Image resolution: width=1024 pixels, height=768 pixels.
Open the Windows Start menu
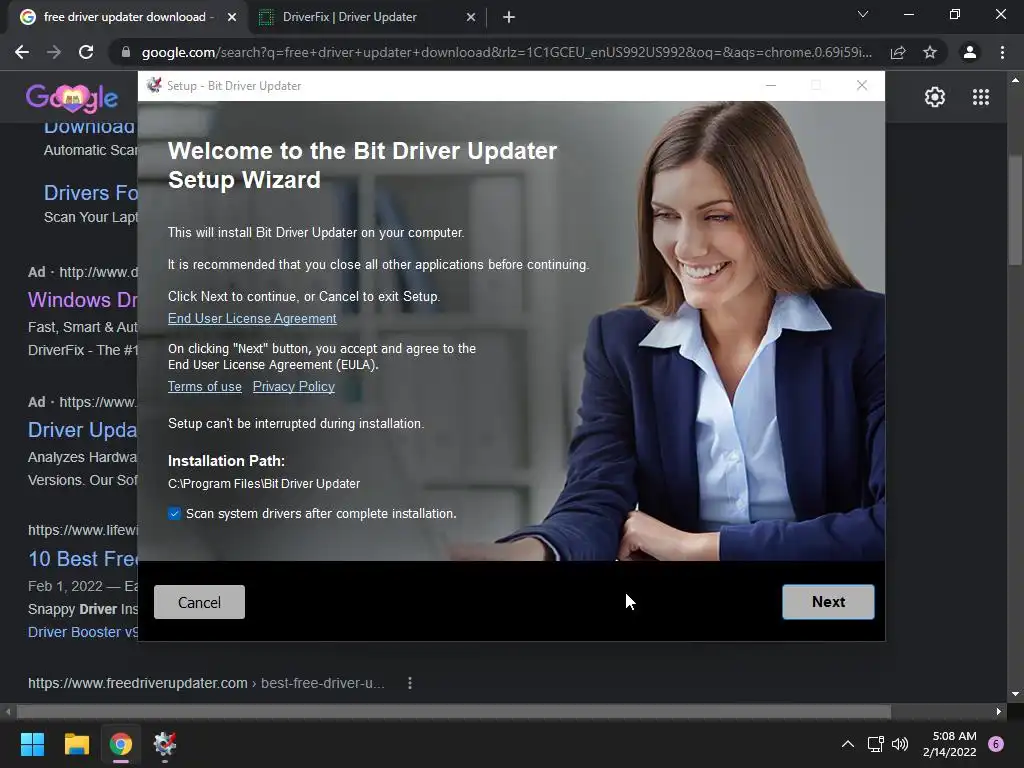(x=32, y=744)
